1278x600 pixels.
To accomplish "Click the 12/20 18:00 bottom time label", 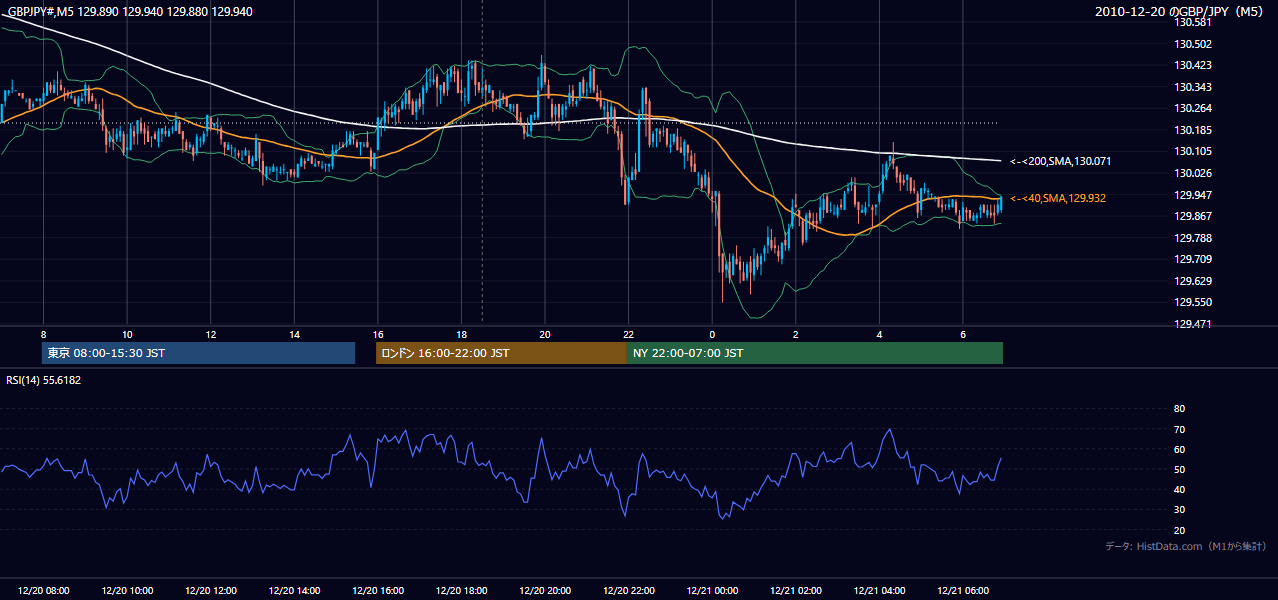I will [x=461, y=591].
